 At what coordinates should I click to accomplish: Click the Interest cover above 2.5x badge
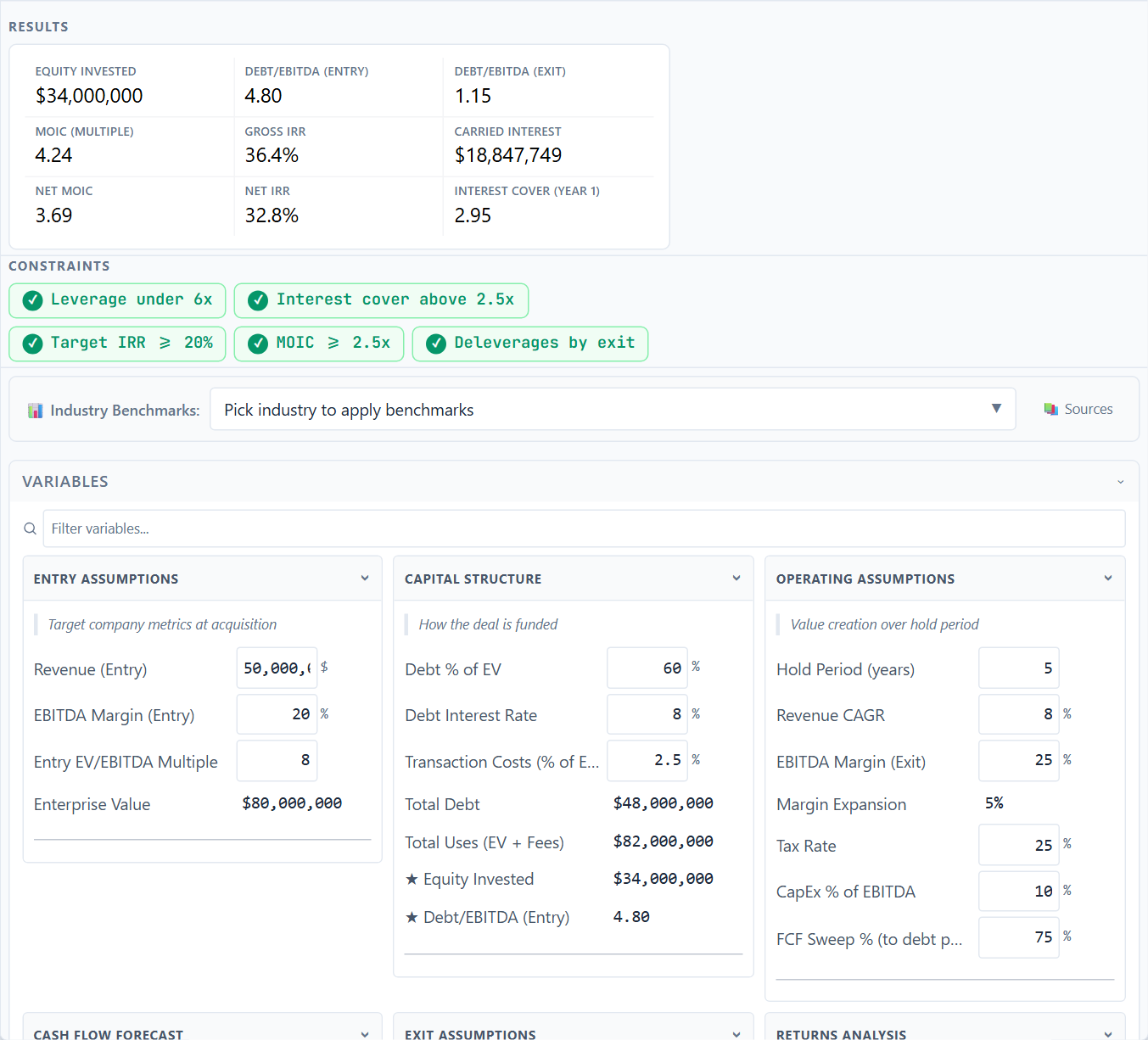(381, 300)
